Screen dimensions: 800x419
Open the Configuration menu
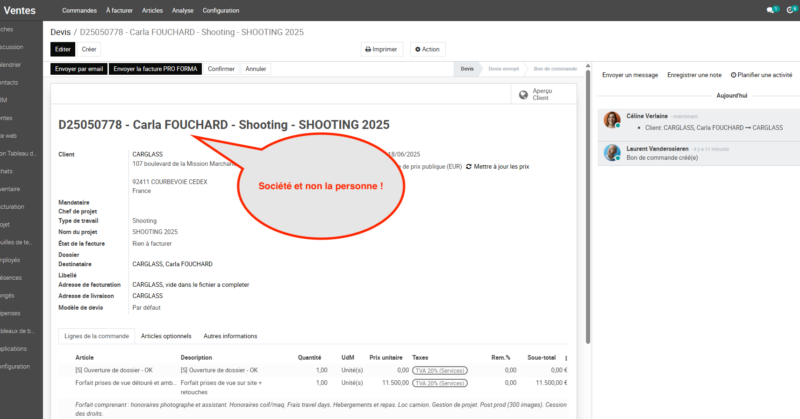[220, 9]
